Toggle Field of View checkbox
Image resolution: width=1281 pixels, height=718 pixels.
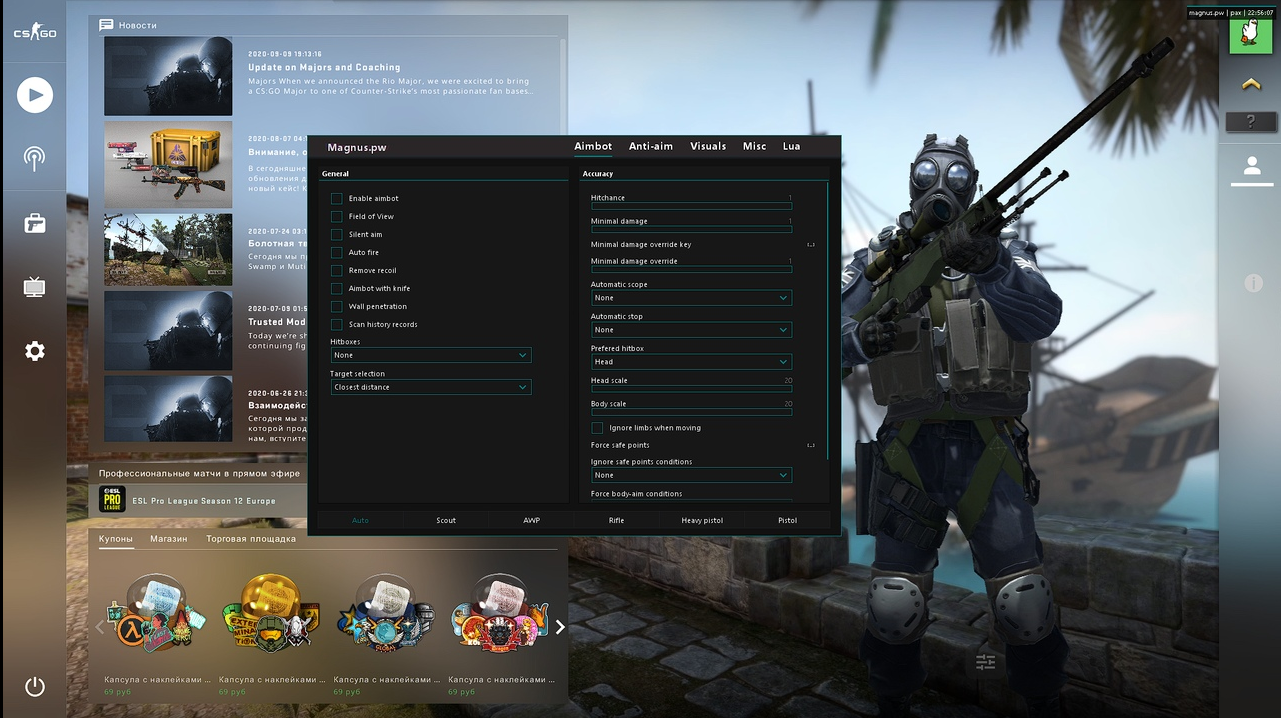point(336,217)
